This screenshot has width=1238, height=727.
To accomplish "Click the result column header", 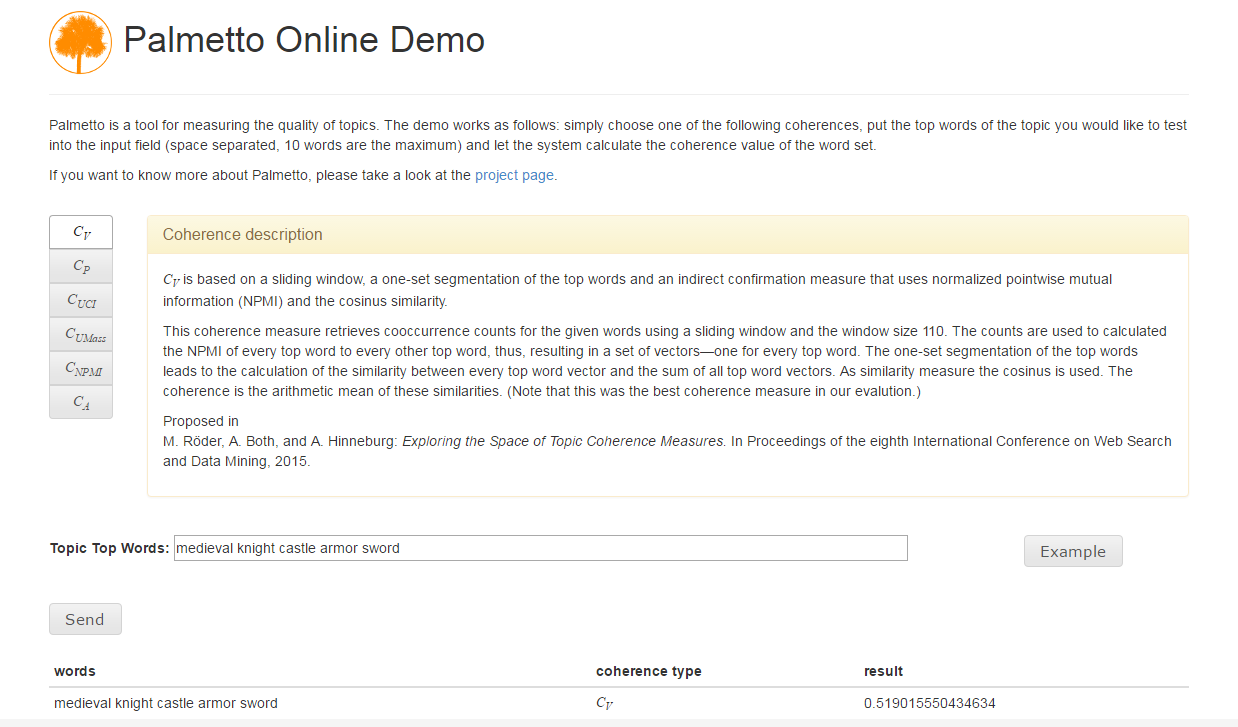I will point(883,671).
